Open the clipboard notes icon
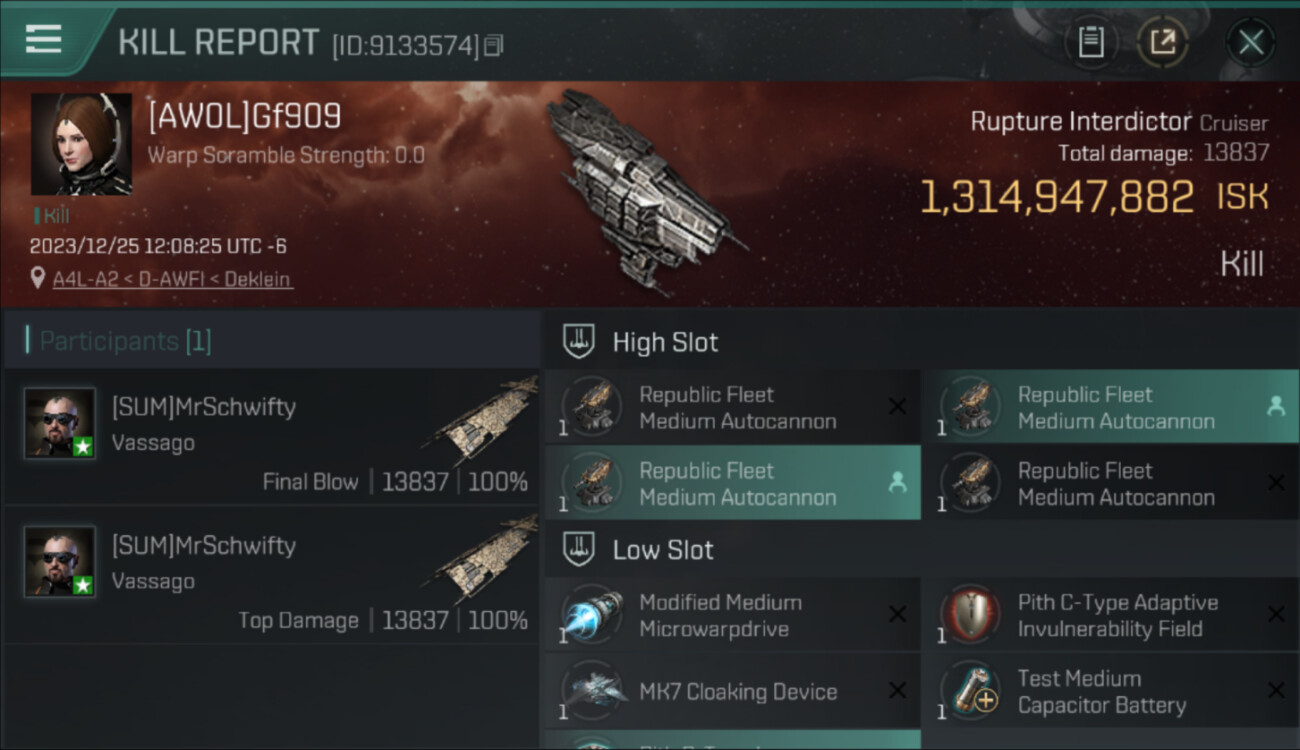The image size is (1300, 750). click(x=1090, y=43)
